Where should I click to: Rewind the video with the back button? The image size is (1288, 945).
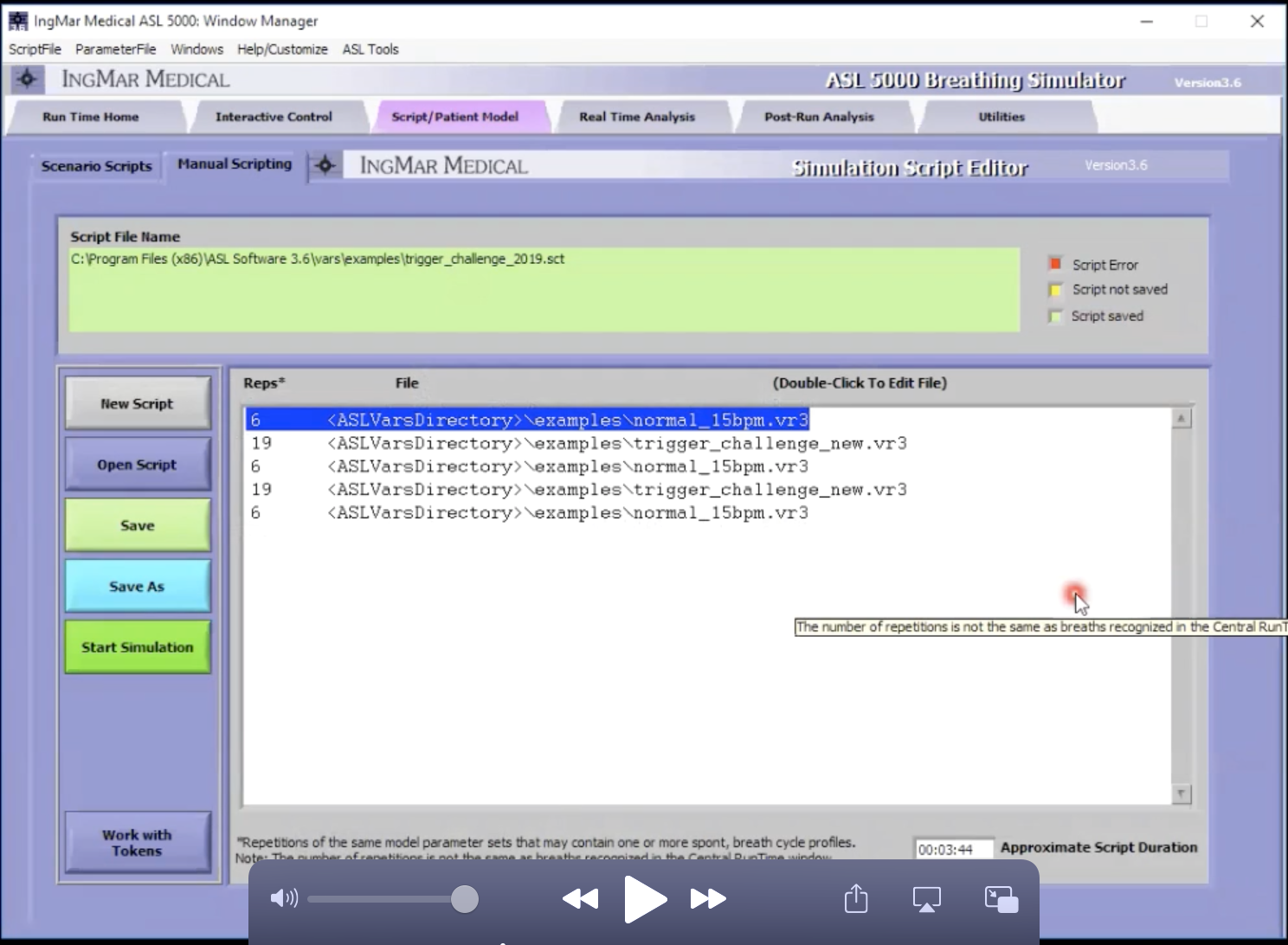tap(580, 899)
